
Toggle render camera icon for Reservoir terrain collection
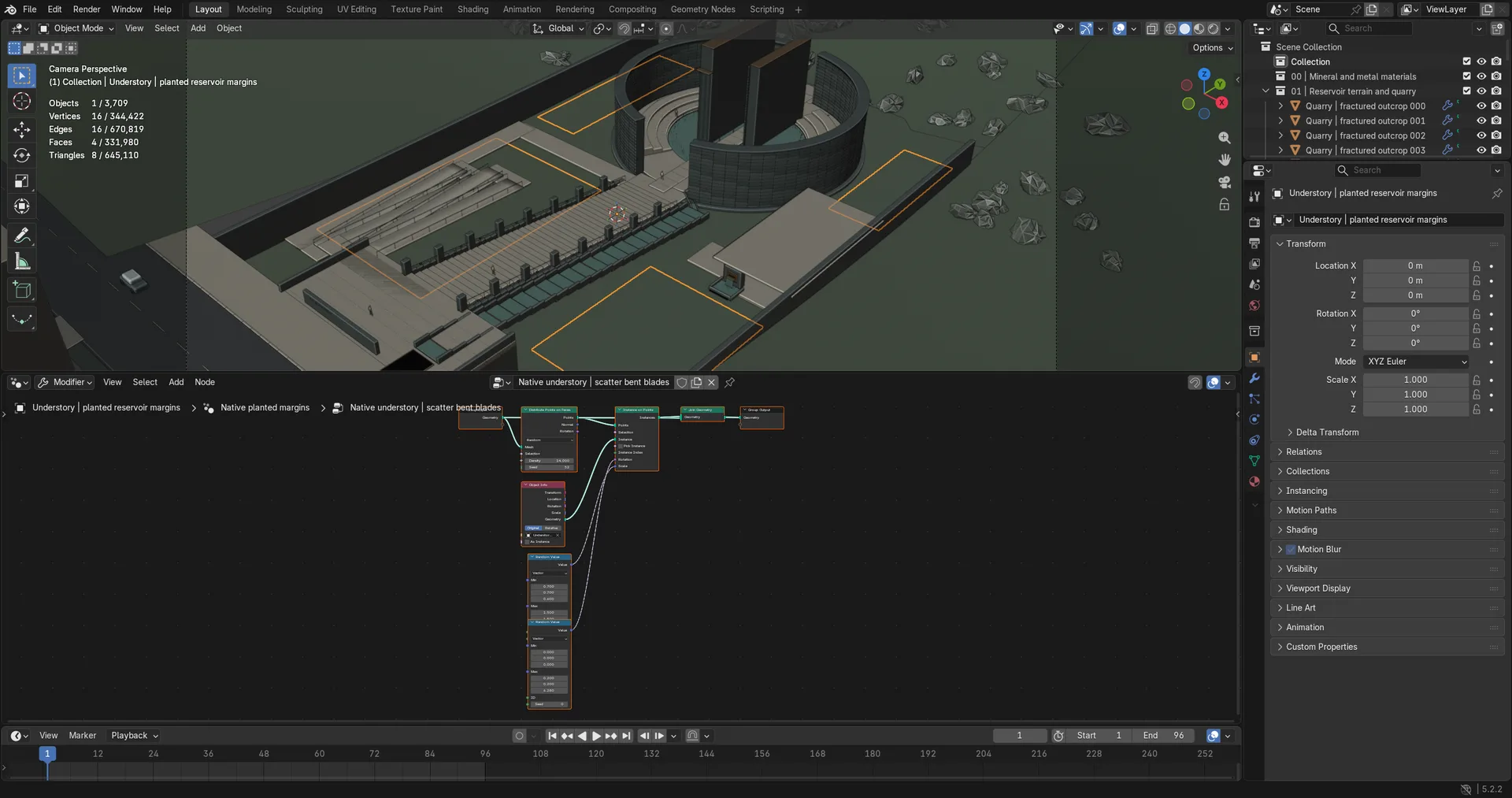tap(1496, 91)
